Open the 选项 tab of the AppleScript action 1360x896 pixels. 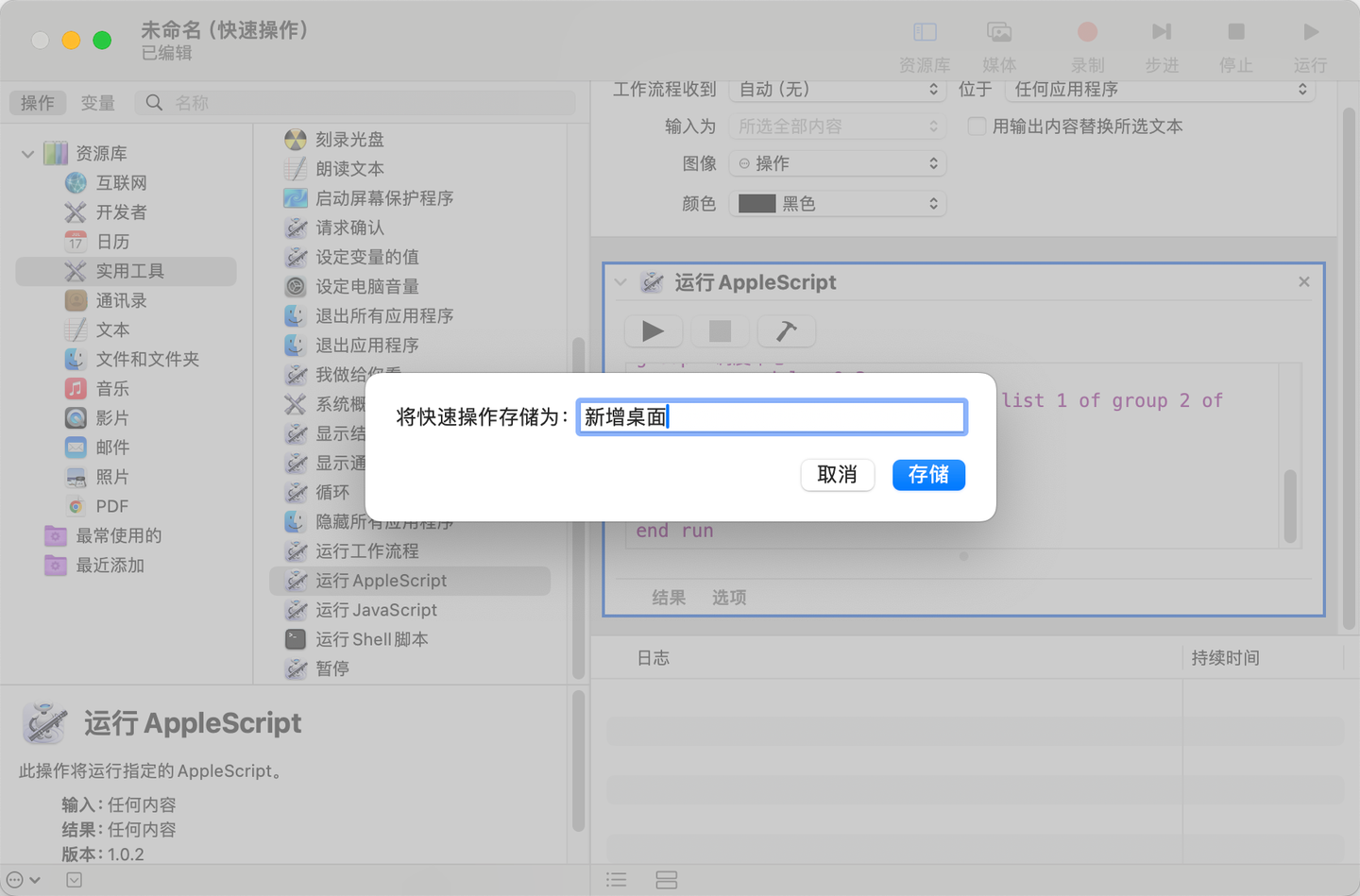(x=729, y=598)
